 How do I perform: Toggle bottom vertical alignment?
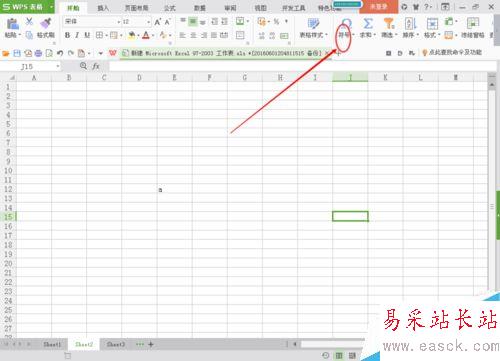[203, 22]
